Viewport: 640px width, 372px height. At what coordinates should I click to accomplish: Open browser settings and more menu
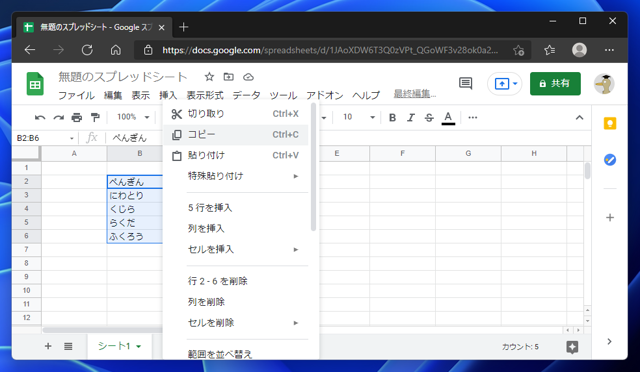tap(609, 50)
